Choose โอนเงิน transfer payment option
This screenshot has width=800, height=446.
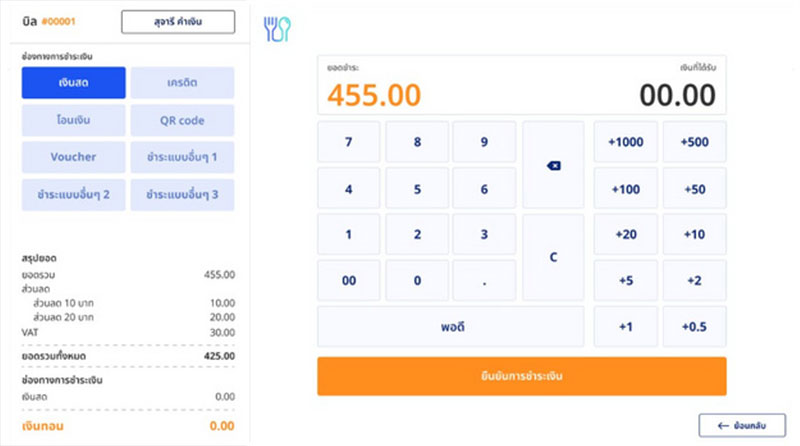pyautogui.click(x=73, y=120)
